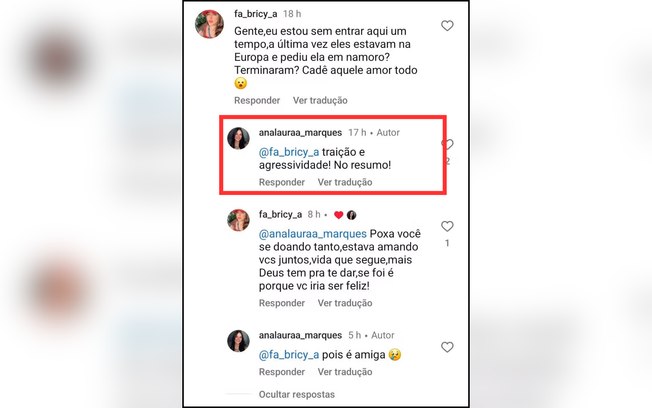Like fa_bricy_a's top comment with heart
Viewport: 652px width, 408px height.
click(447, 26)
